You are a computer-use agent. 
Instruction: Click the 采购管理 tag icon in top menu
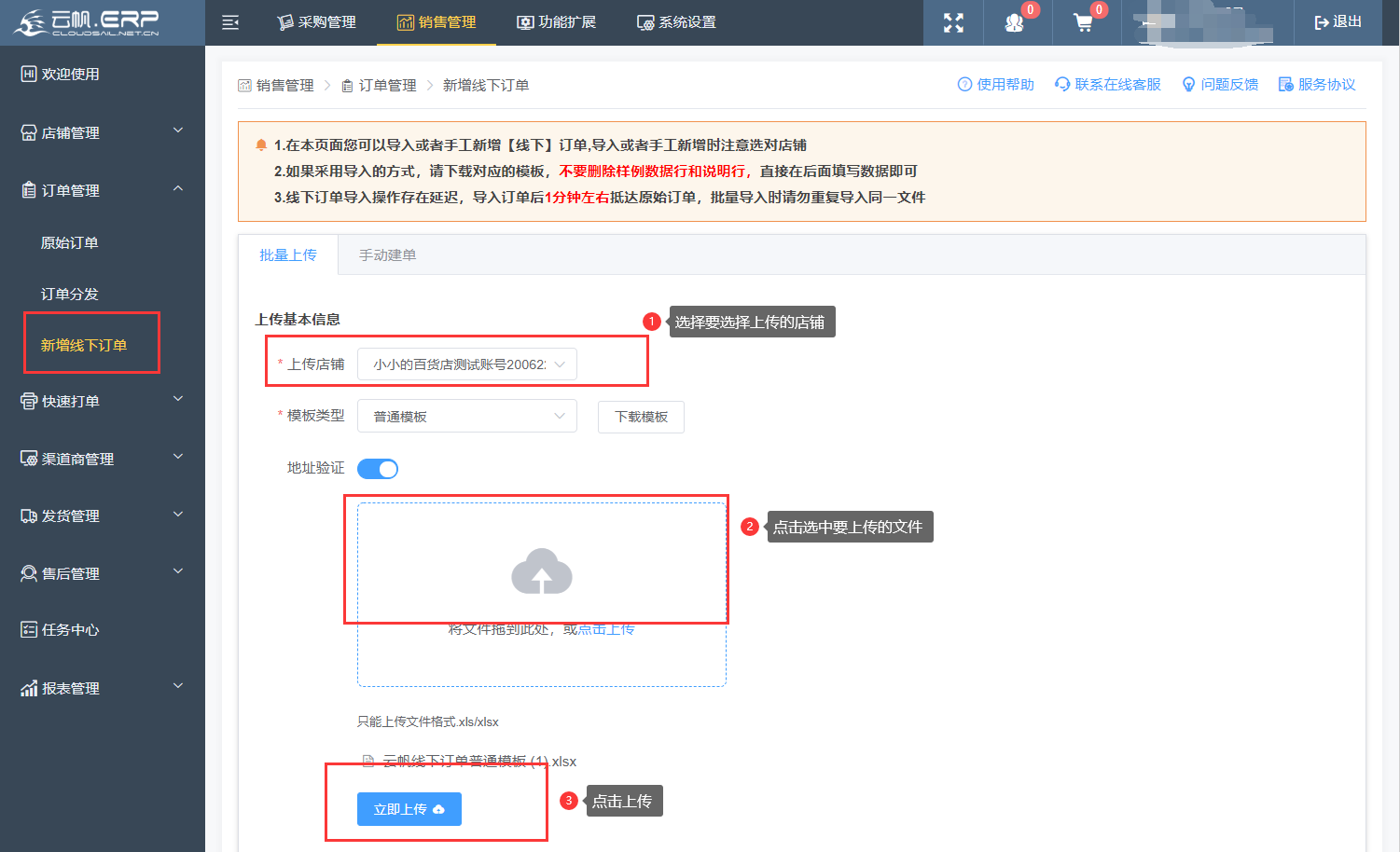[x=285, y=22]
